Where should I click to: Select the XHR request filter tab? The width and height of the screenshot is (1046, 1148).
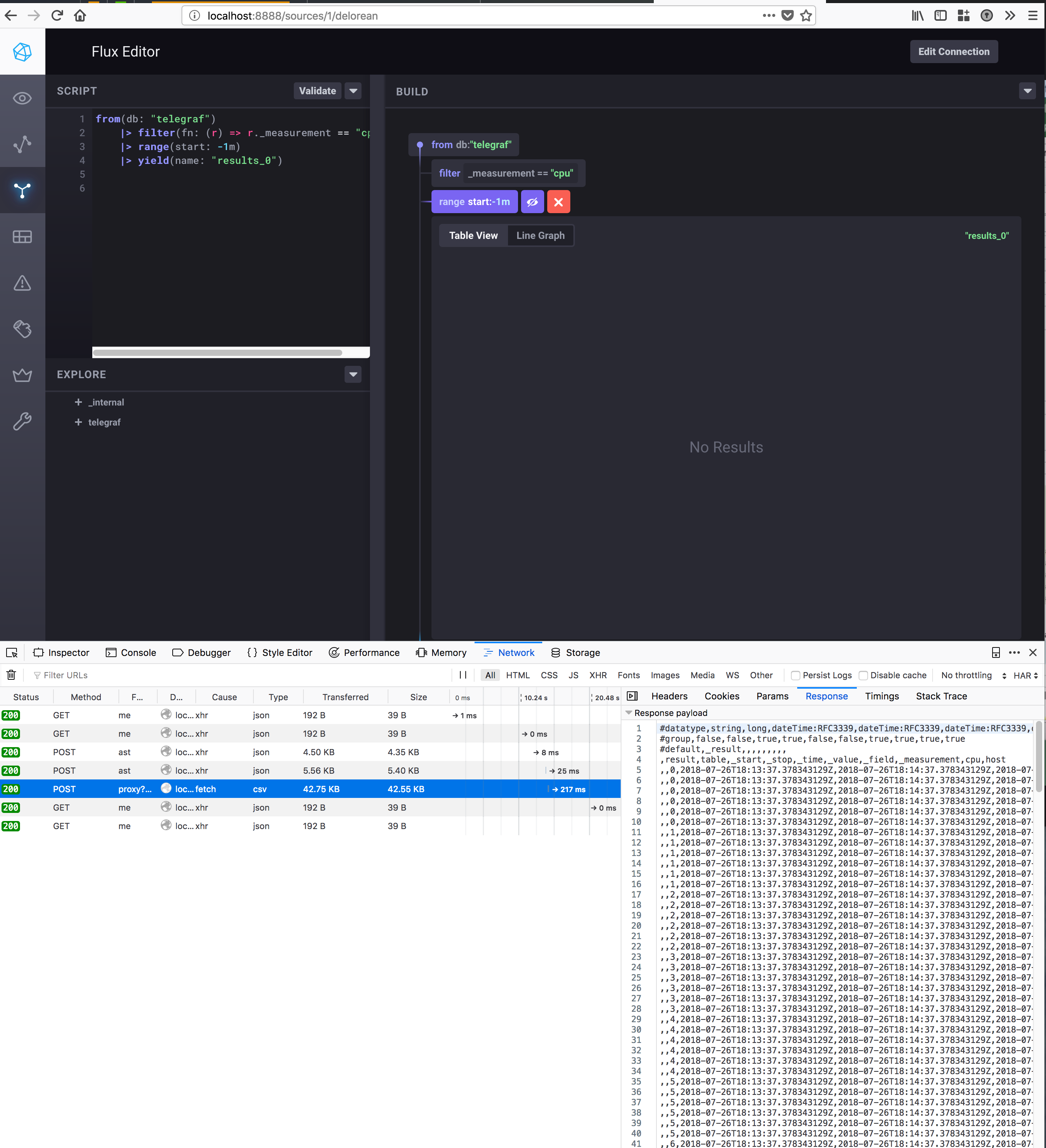tap(598, 675)
